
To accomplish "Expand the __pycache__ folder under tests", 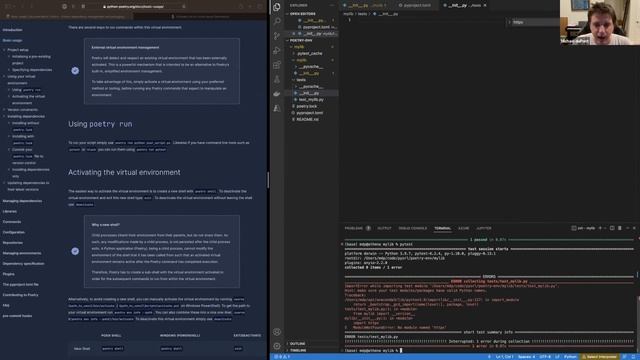I will pyautogui.click(x=310, y=87).
